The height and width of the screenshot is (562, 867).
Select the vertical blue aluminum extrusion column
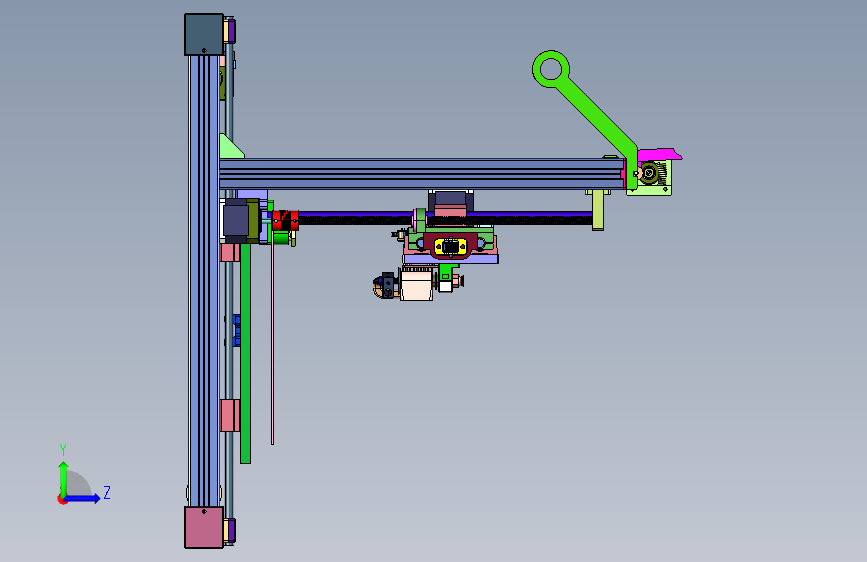coord(204,281)
